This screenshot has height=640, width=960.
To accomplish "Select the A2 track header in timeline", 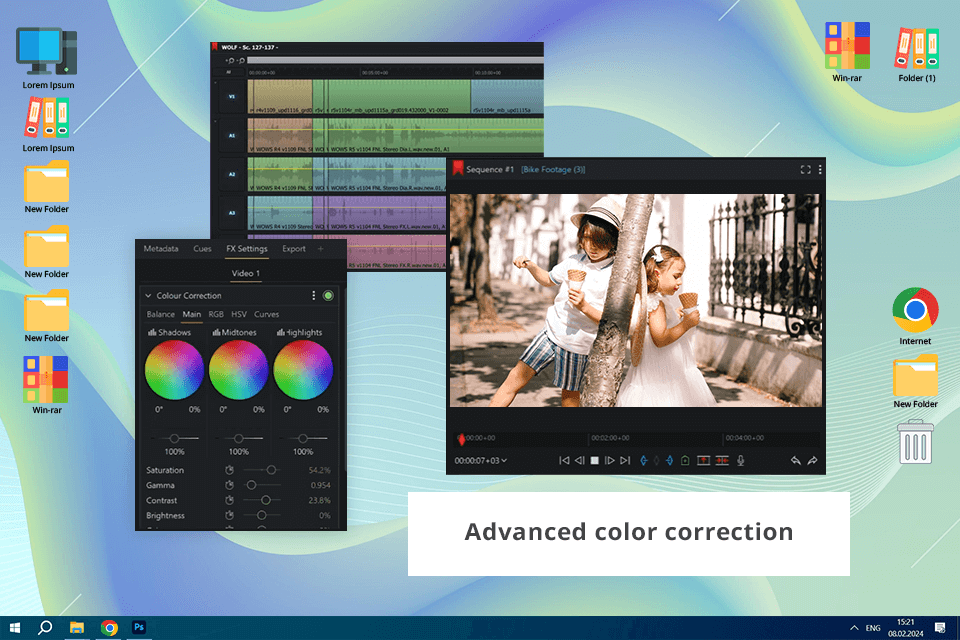I will (231, 175).
